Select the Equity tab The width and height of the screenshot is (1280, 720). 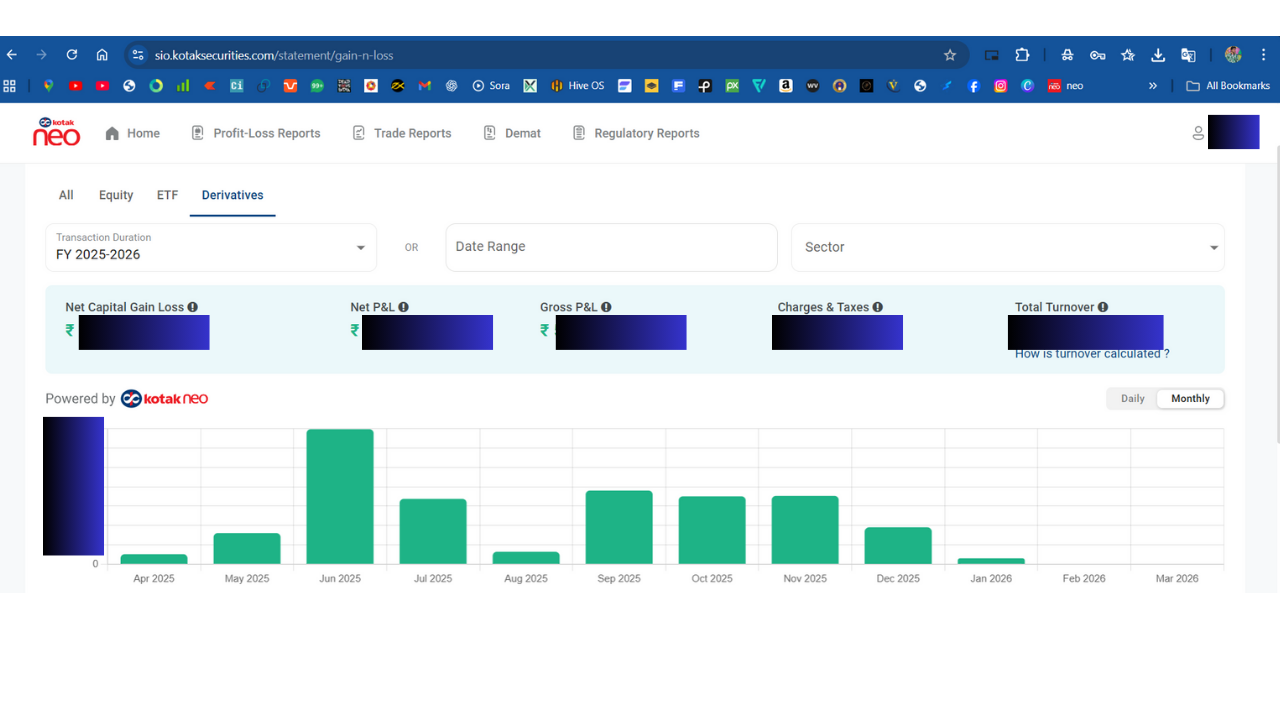pos(116,195)
